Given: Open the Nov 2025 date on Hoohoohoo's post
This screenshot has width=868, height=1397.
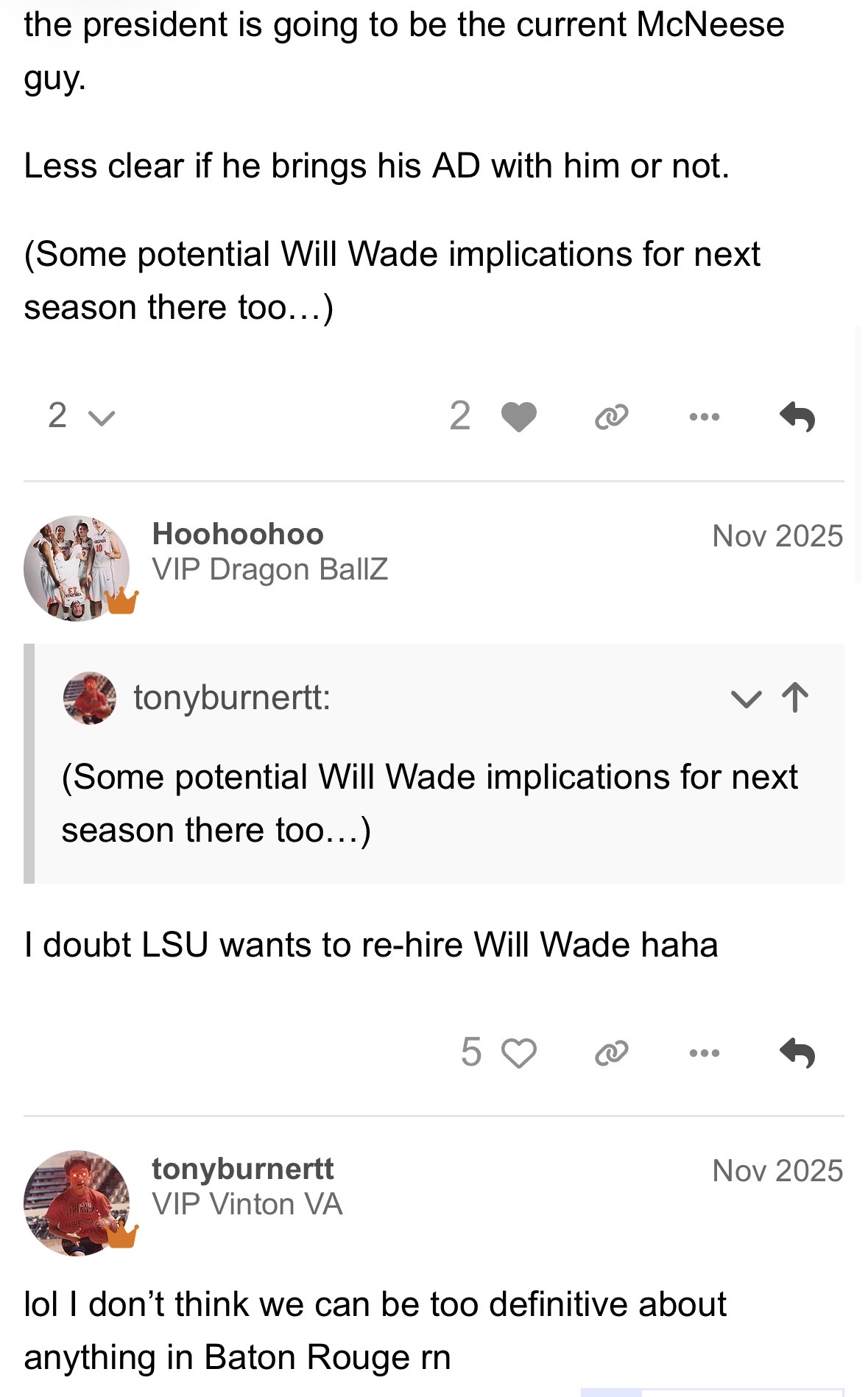Looking at the screenshot, I should [777, 536].
